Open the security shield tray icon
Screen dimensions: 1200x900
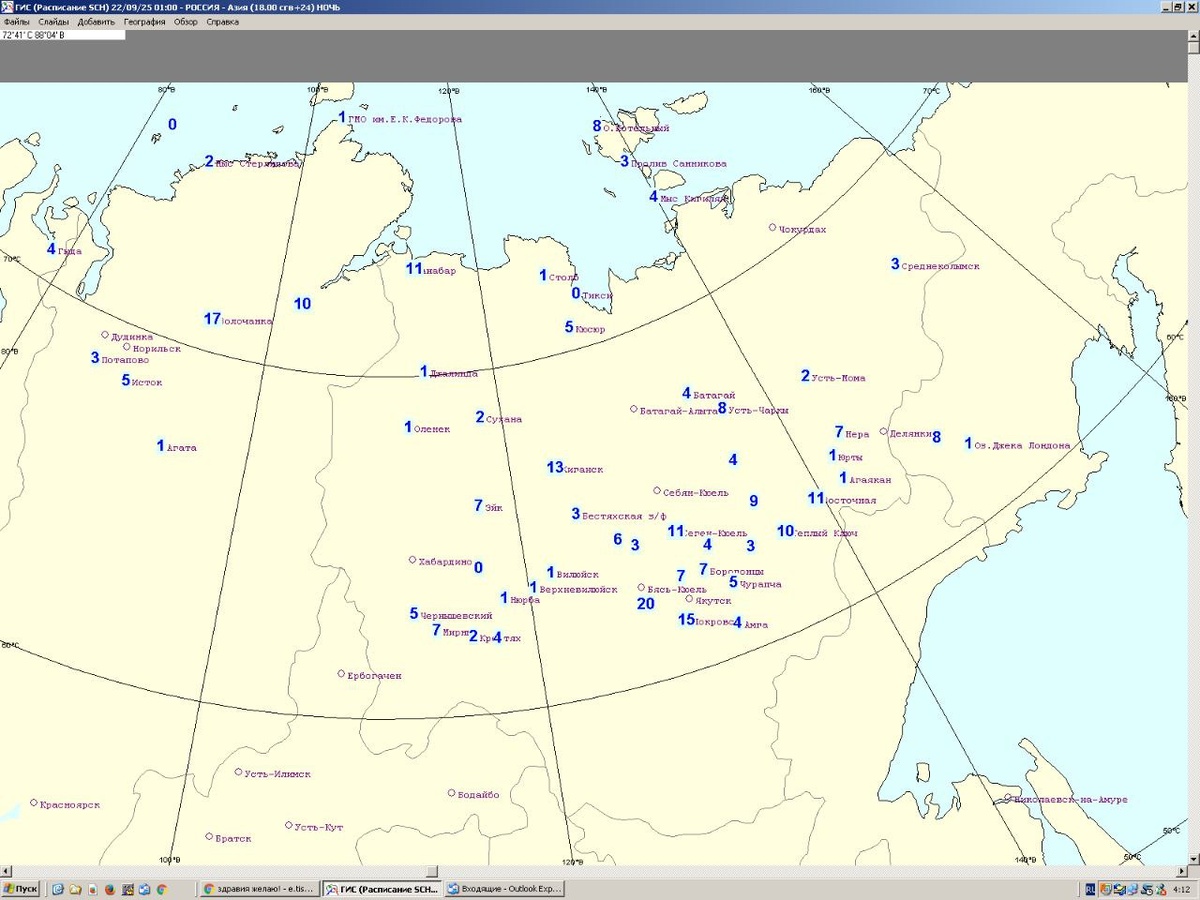tap(1105, 888)
